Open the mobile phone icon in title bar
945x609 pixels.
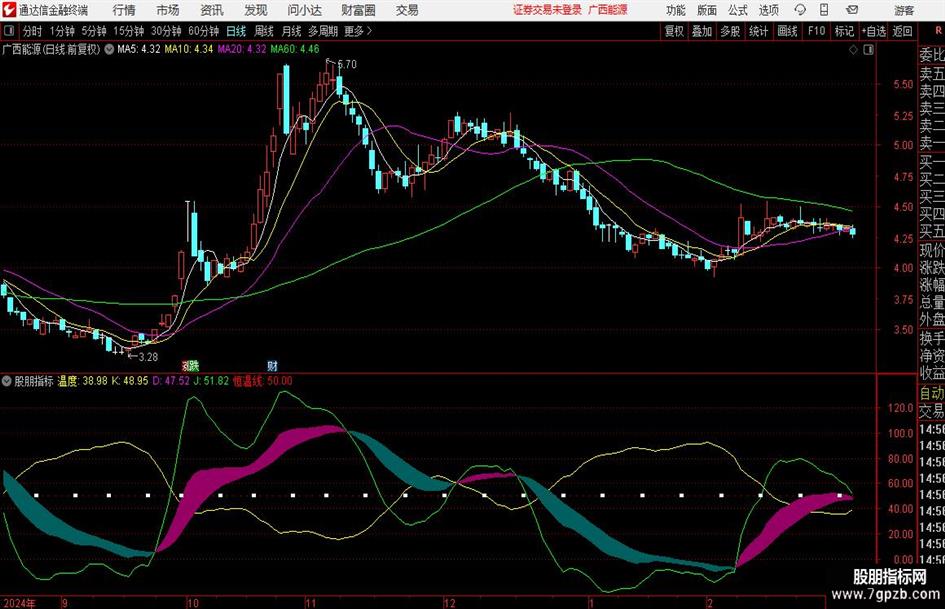click(824, 10)
